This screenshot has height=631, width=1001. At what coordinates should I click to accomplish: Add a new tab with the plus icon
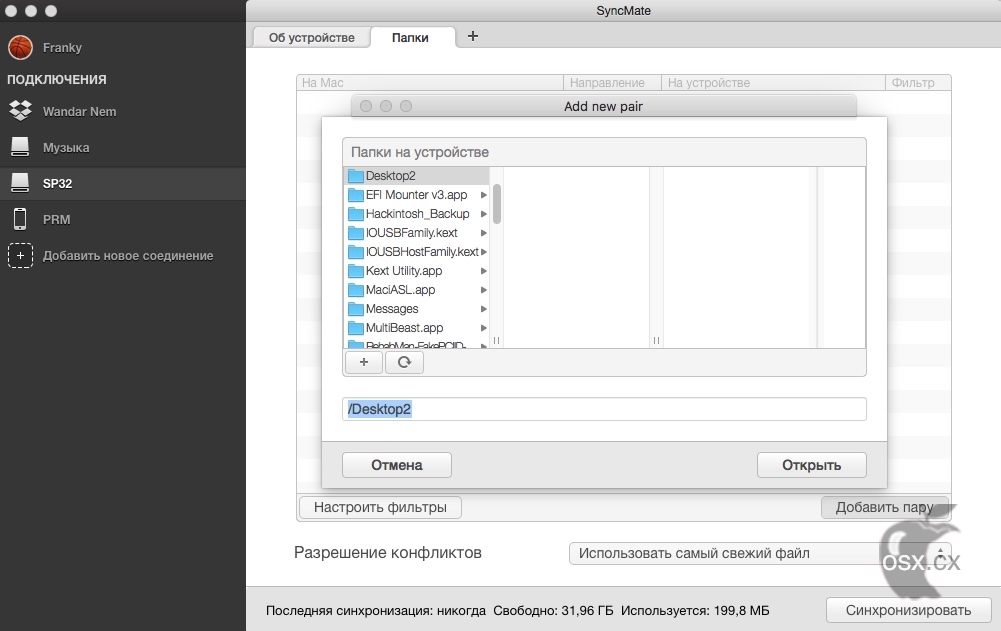[472, 36]
